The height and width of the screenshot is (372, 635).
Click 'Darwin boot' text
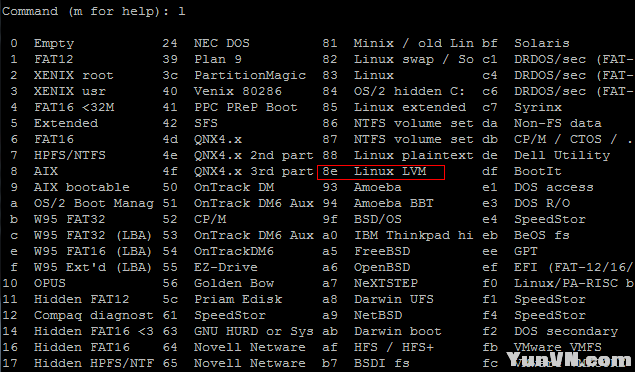click(x=397, y=331)
